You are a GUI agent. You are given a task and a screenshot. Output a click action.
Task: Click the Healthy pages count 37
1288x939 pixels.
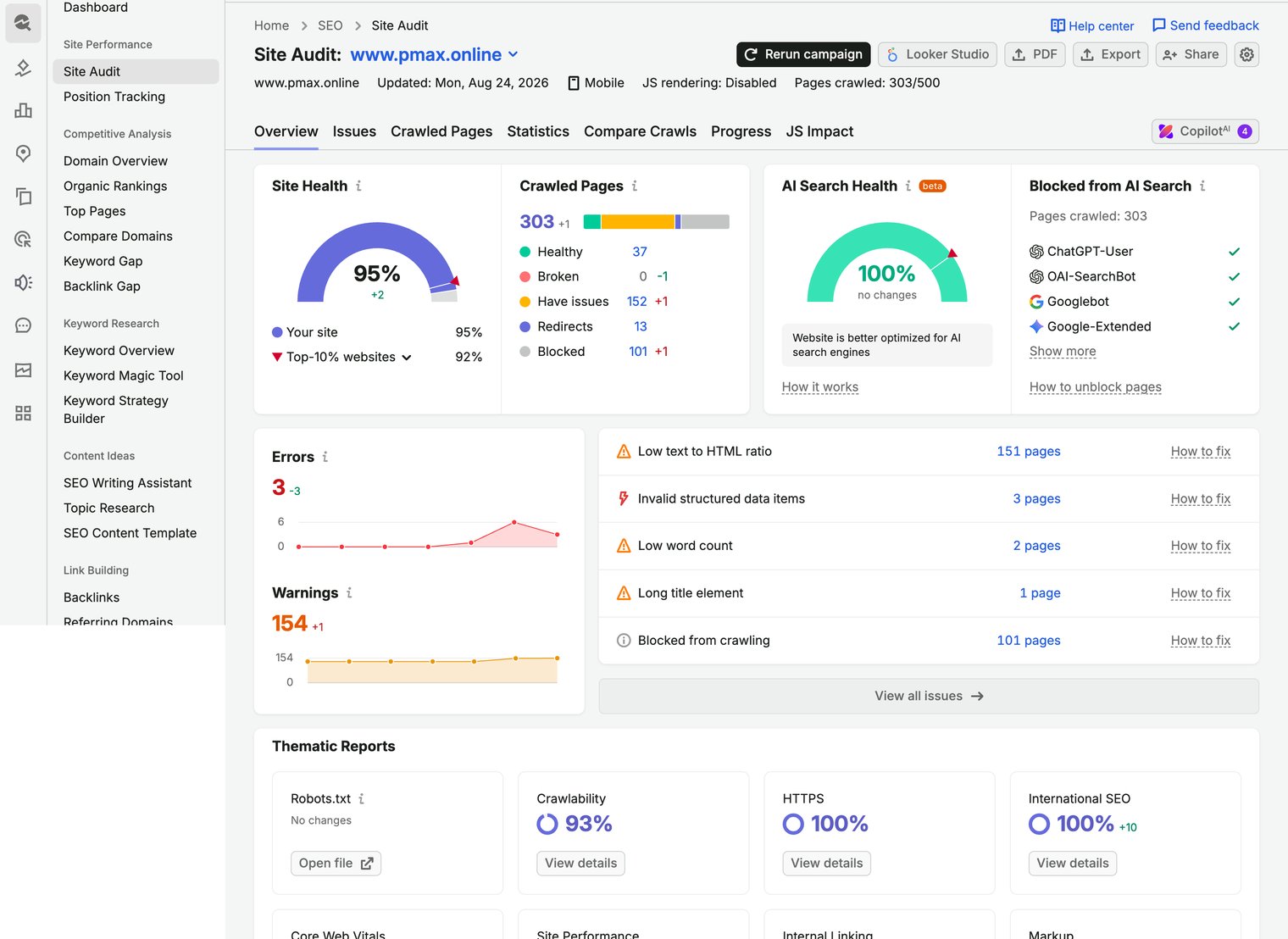point(640,252)
